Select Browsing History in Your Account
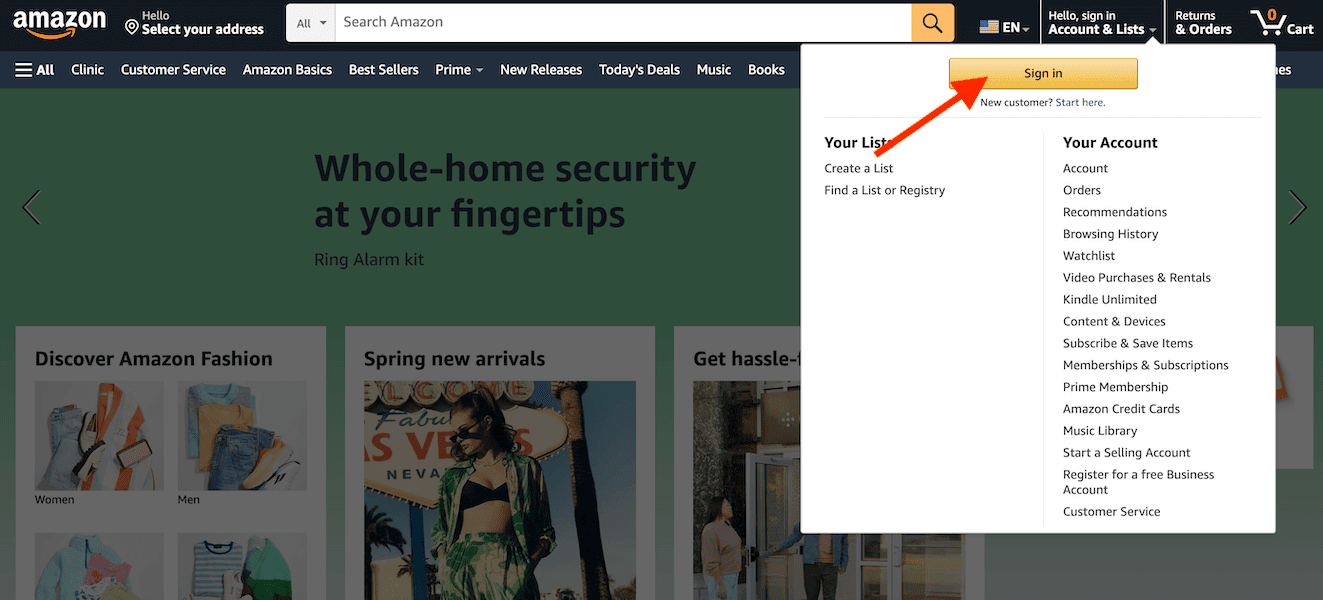Screen dimensions: 1323x600 click(1110, 234)
